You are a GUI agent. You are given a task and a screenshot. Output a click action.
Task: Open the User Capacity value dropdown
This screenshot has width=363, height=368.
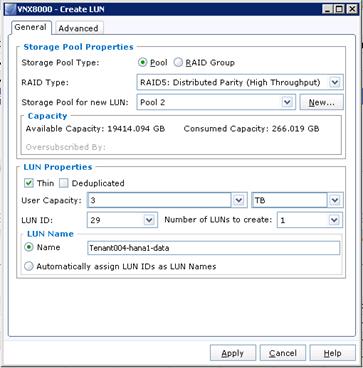click(x=238, y=200)
